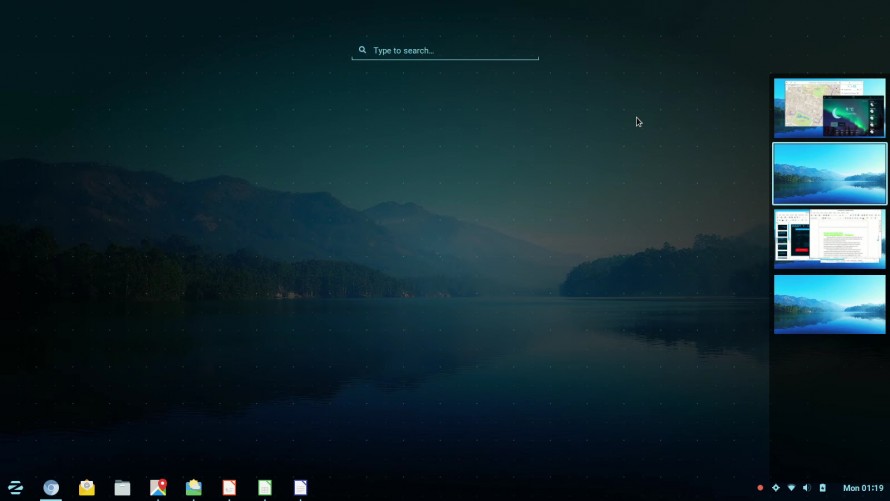
Task: Open the calendar from Mon 01:19 clock
Action: (863, 488)
